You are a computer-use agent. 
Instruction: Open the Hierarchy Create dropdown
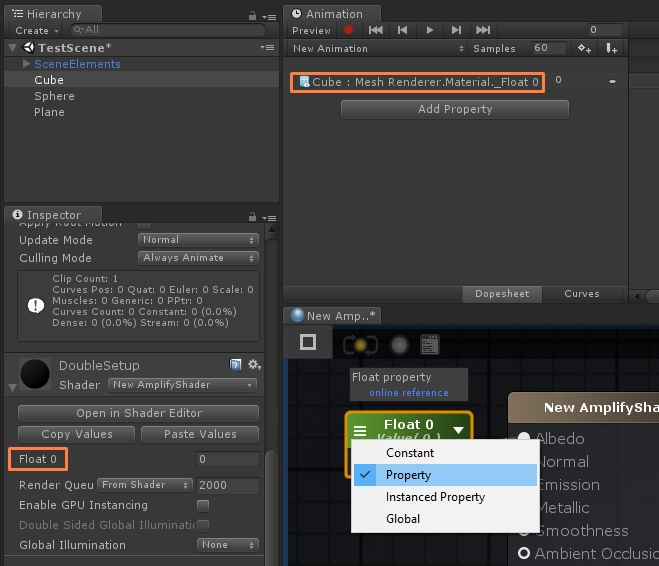coord(37,31)
